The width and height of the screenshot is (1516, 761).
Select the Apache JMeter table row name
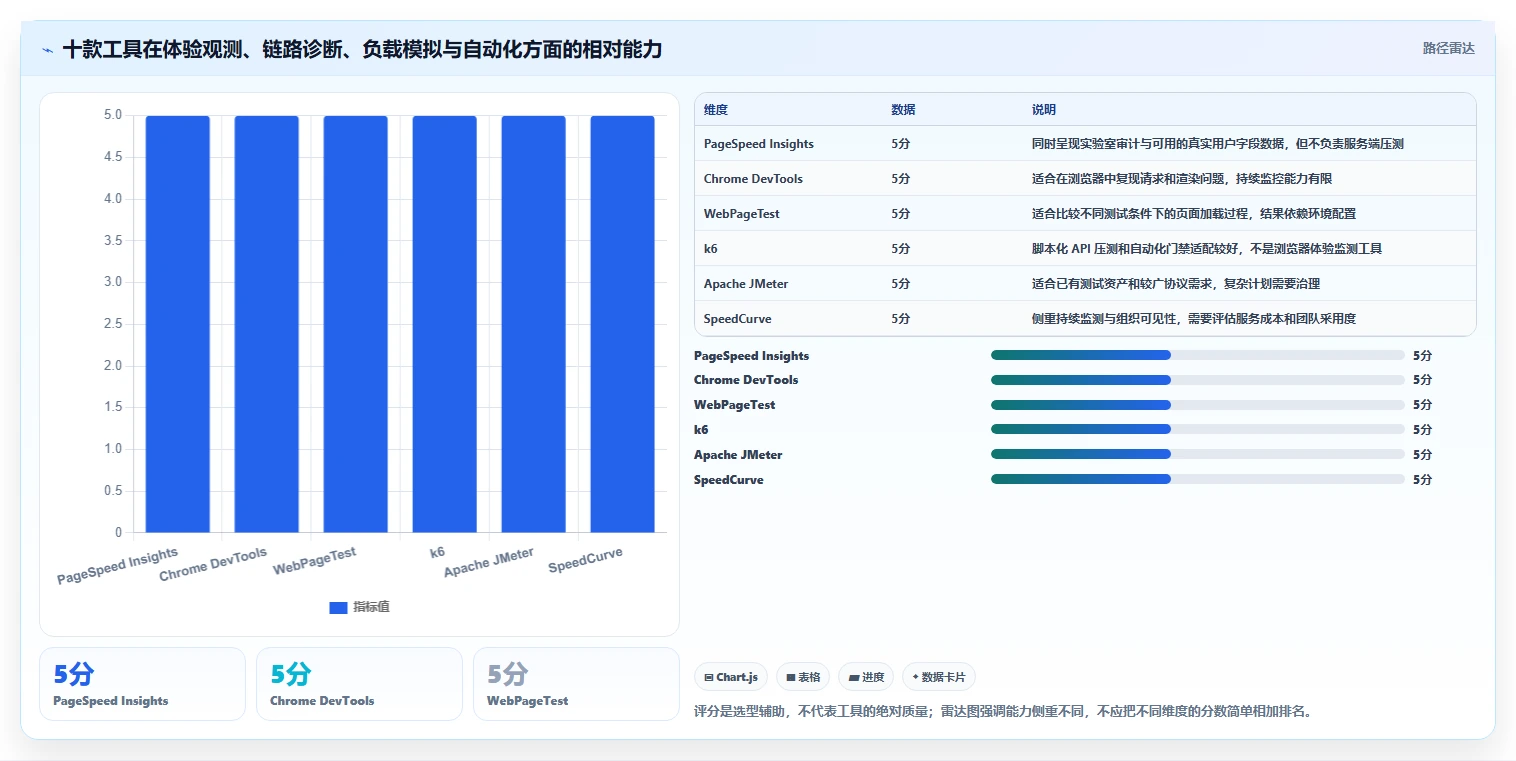[746, 284]
